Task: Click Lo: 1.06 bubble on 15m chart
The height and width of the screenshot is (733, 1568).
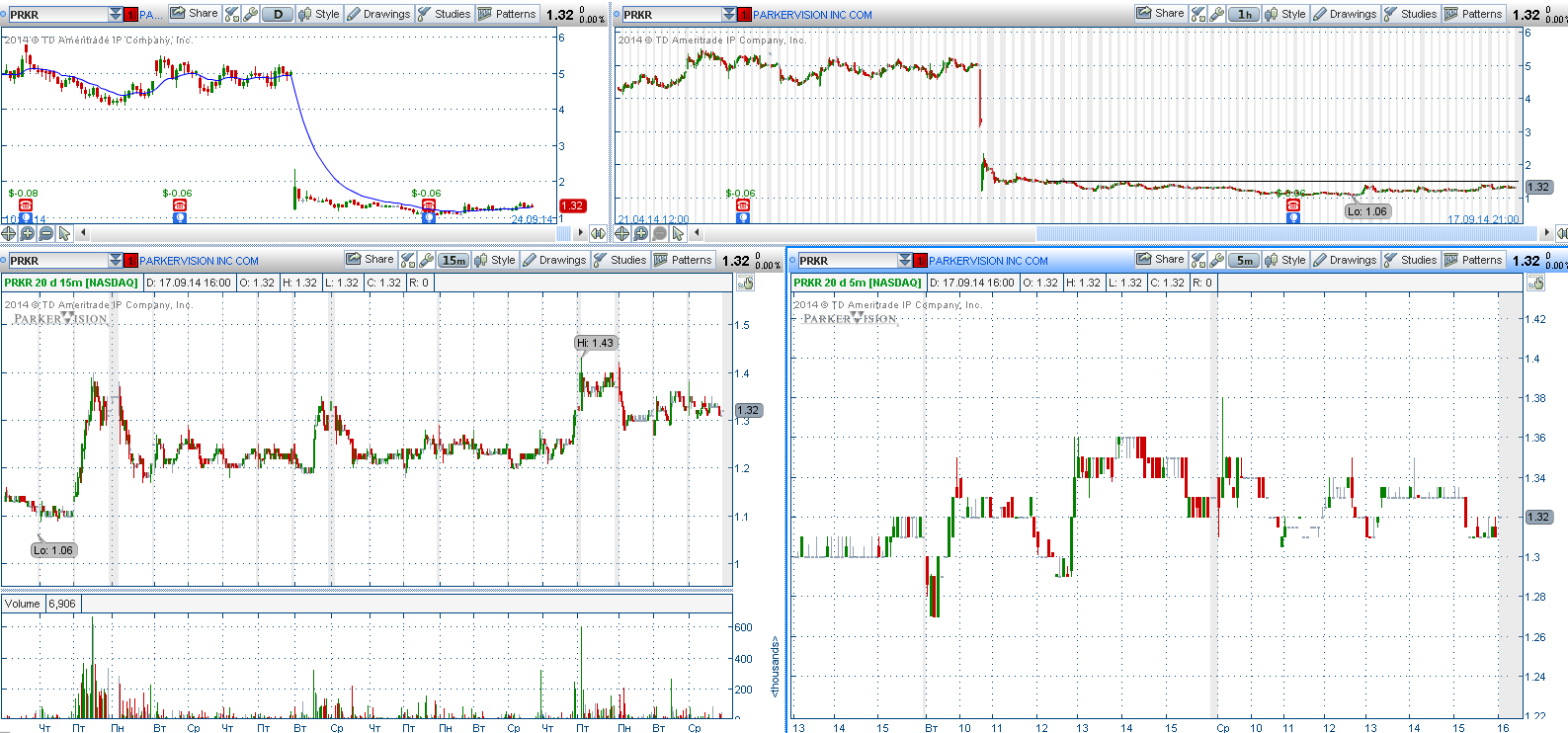Action: 53,550
